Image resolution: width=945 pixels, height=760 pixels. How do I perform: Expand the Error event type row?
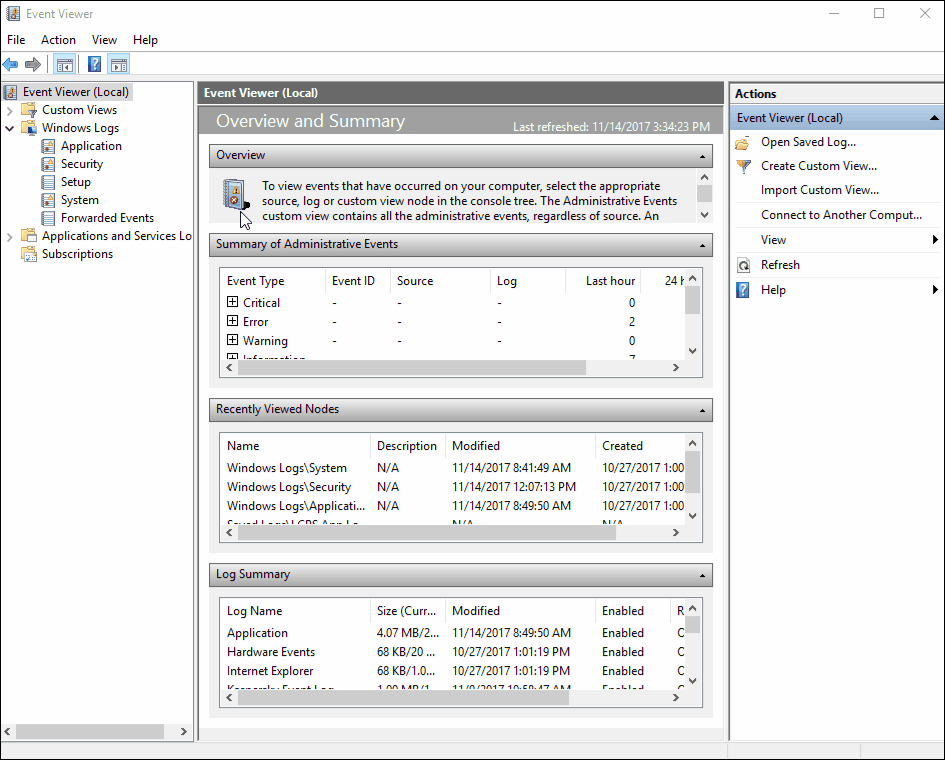pos(232,322)
